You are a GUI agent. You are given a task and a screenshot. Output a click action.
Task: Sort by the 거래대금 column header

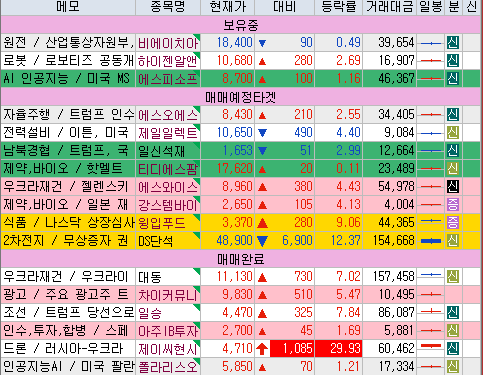pyautogui.click(x=390, y=7)
